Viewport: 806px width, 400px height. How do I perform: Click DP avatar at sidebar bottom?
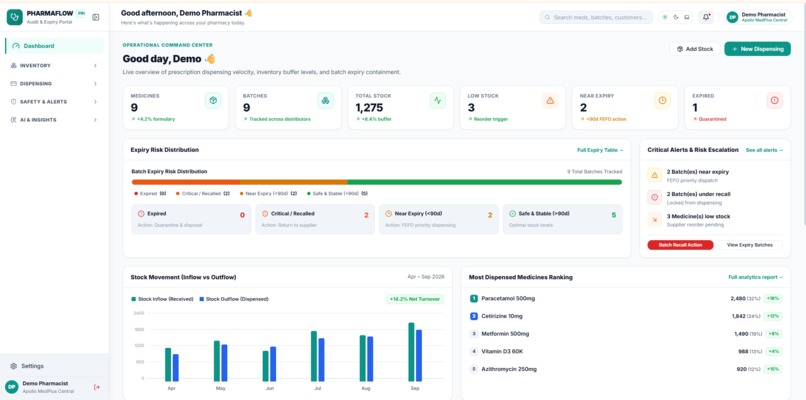(11, 387)
